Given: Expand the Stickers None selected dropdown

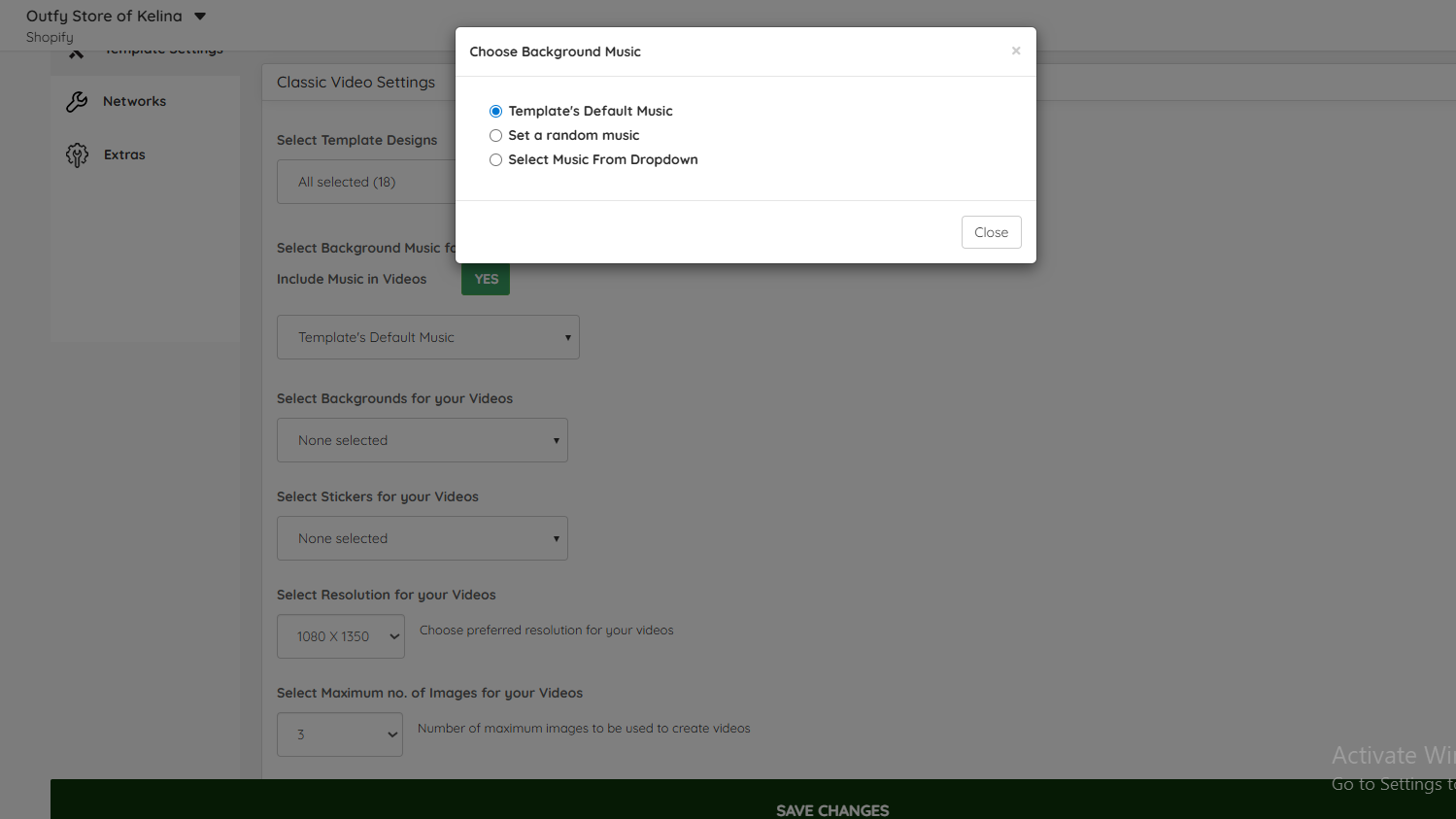Looking at the screenshot, I should [423, 538].
